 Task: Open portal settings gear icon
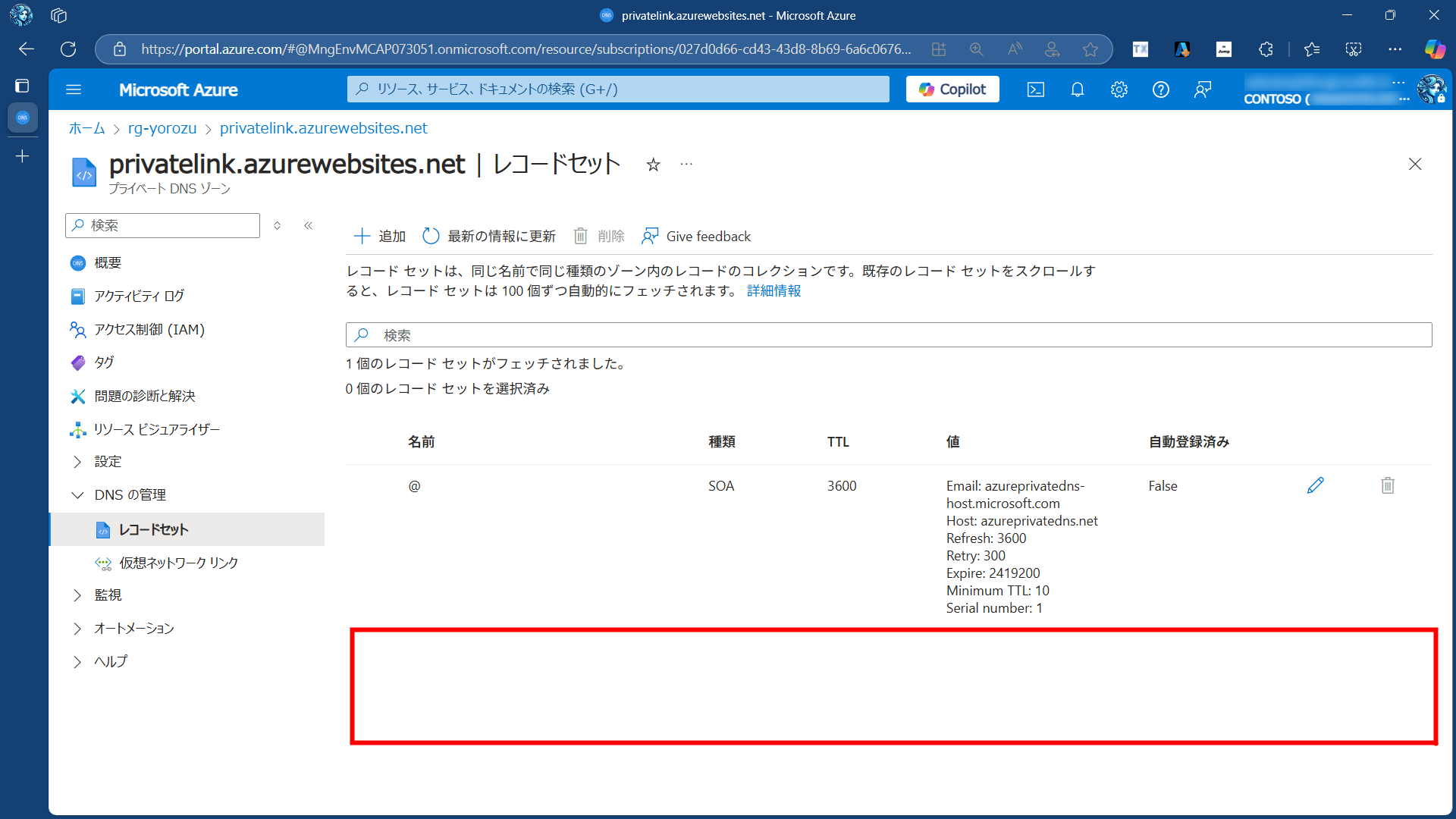[x=1119, y=89]
